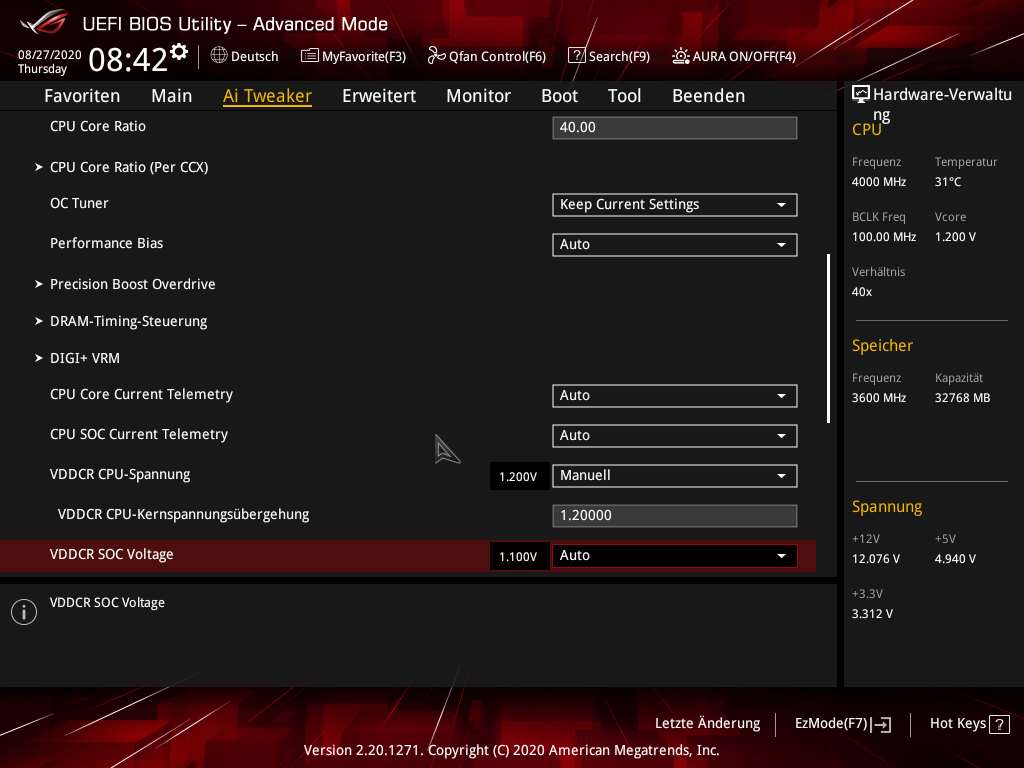Screen dimensions: 1024x768
Task: Click the OC Tuner label
Action: tap(79, 204)
